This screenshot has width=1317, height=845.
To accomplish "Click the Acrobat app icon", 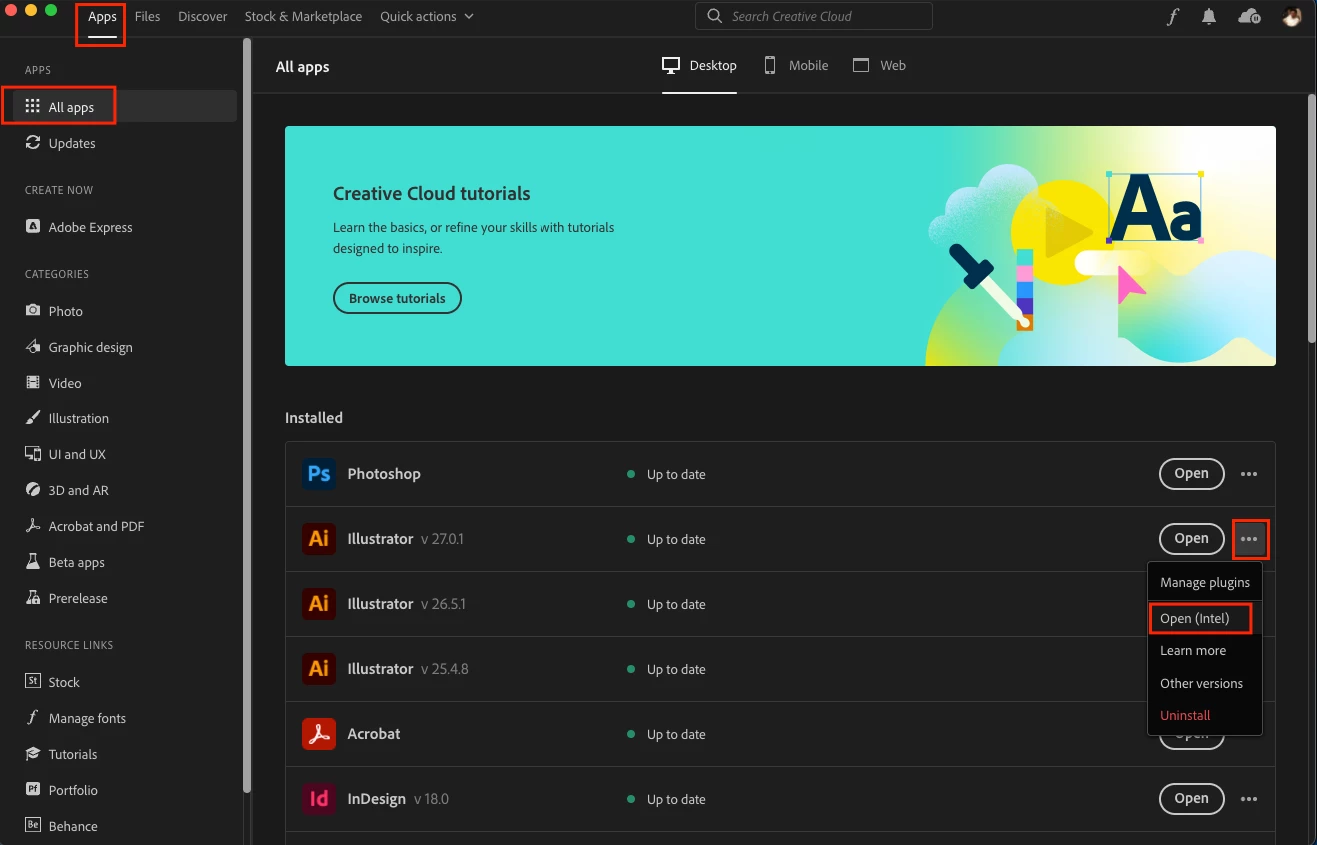I will pyautogui.click(x=319, y=734).
